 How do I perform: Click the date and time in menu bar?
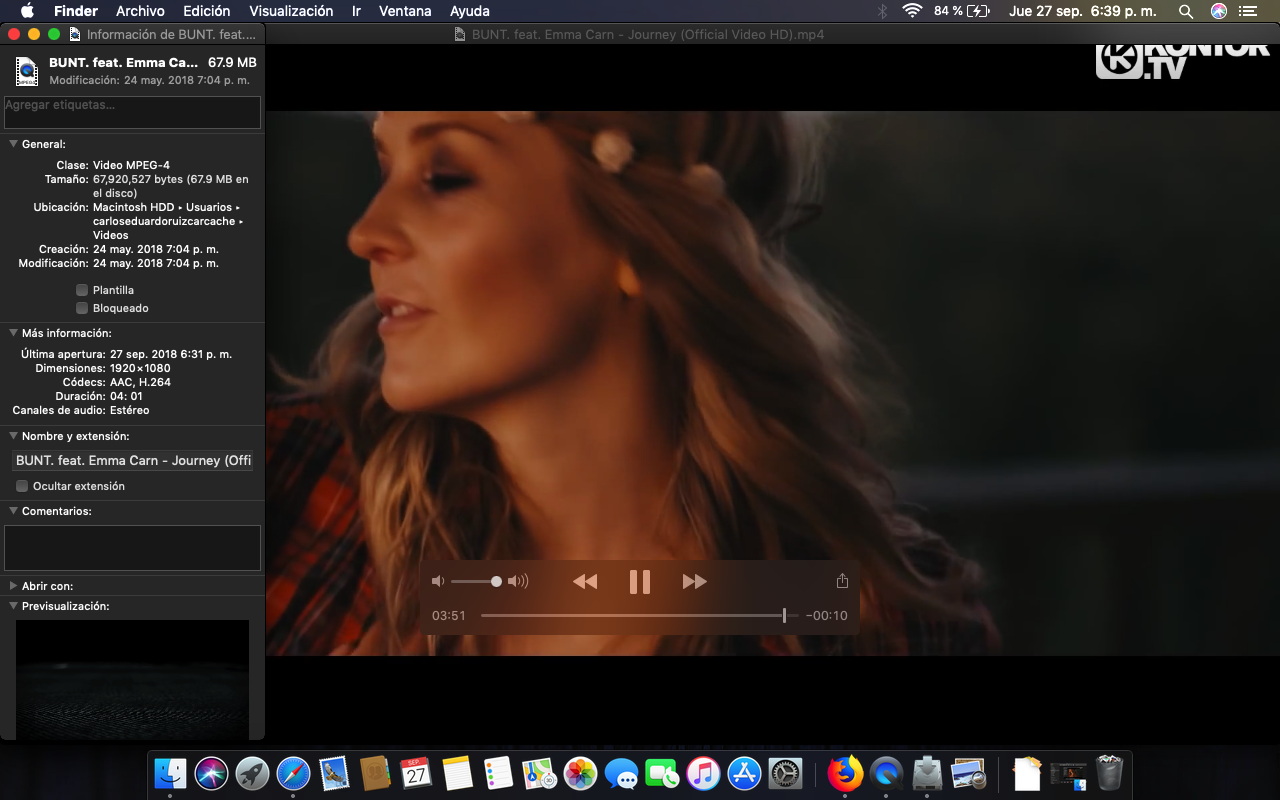pyautogui.click(x=1083, y=11)
